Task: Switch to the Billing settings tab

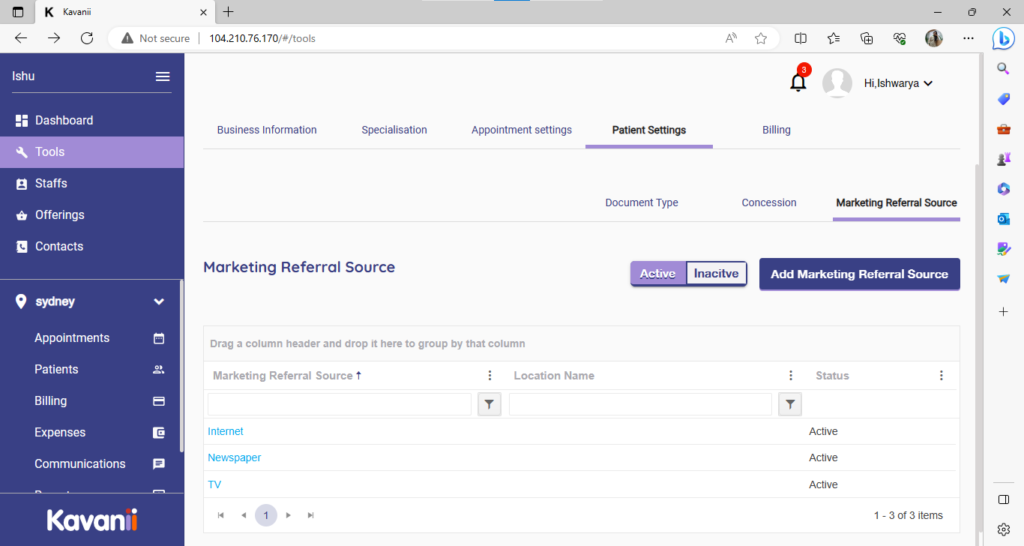Action: (776, 130)
